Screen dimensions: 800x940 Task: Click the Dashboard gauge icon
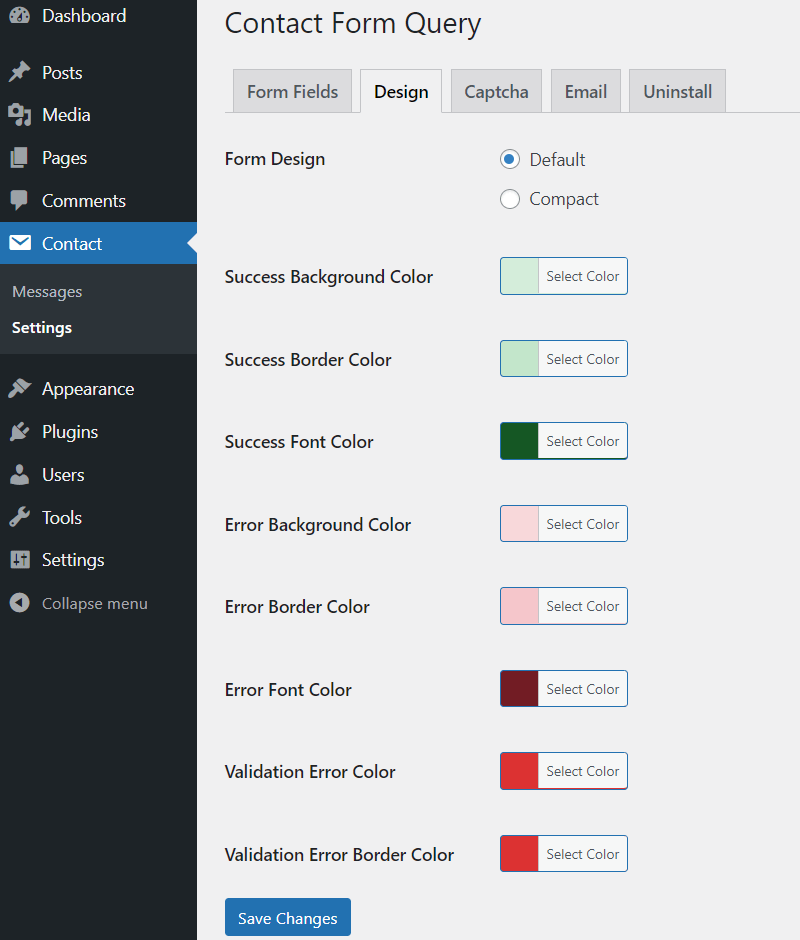(19, 15)
